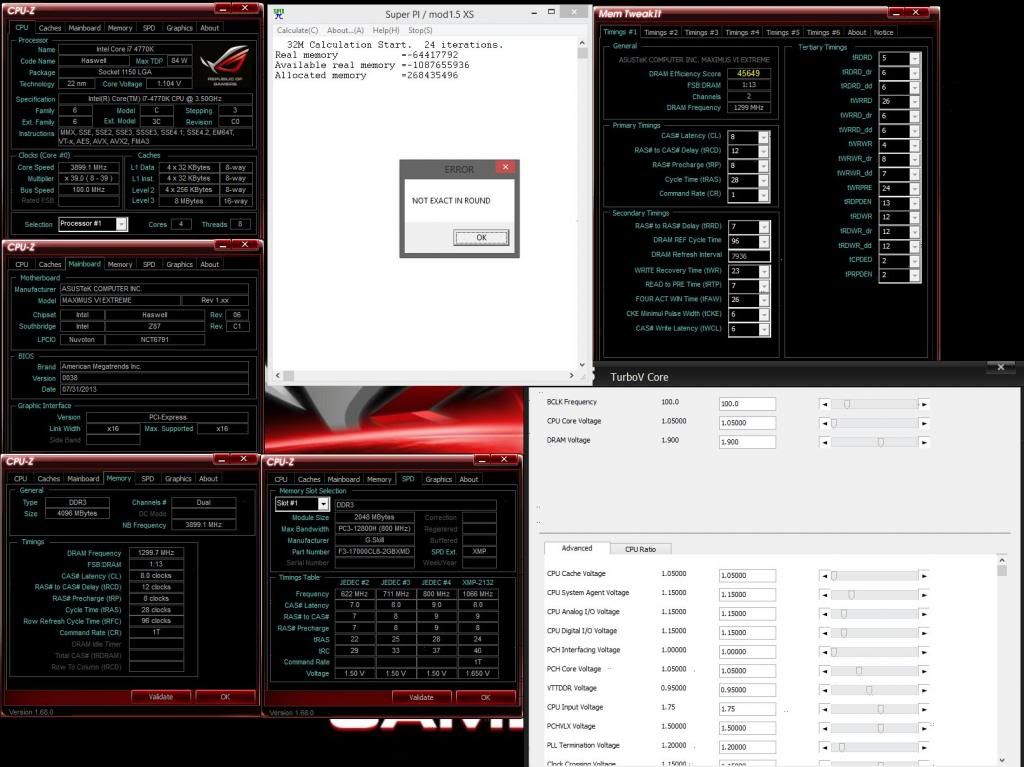The height and width of the screenshot is (767, 1024).
Task: Open the CPU Ratio tab in TurboV
Action: 640,549
